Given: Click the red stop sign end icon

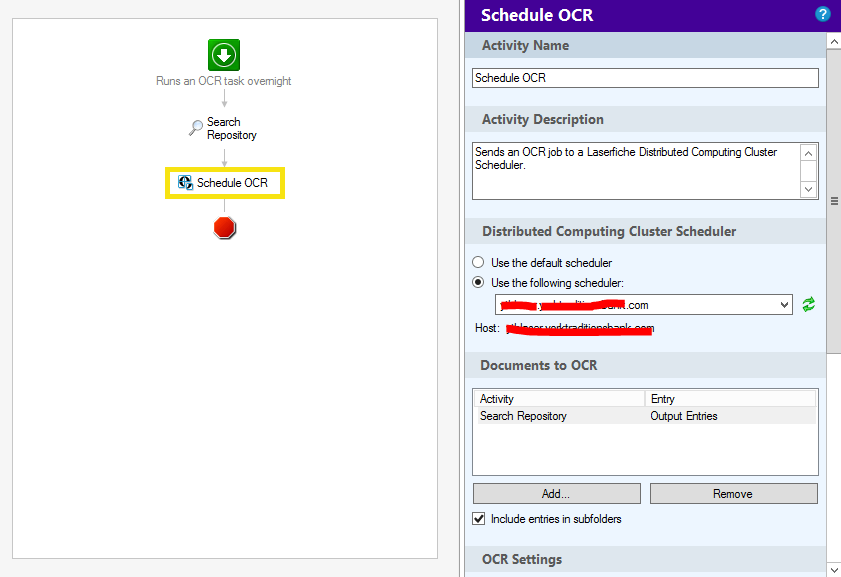Looking at the screenshot, I should (225, 228).
